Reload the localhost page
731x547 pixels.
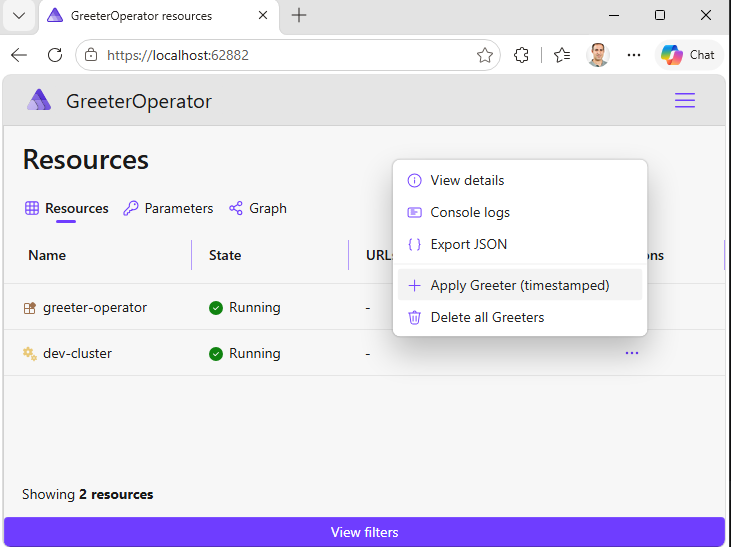click(x=55, y=55)
